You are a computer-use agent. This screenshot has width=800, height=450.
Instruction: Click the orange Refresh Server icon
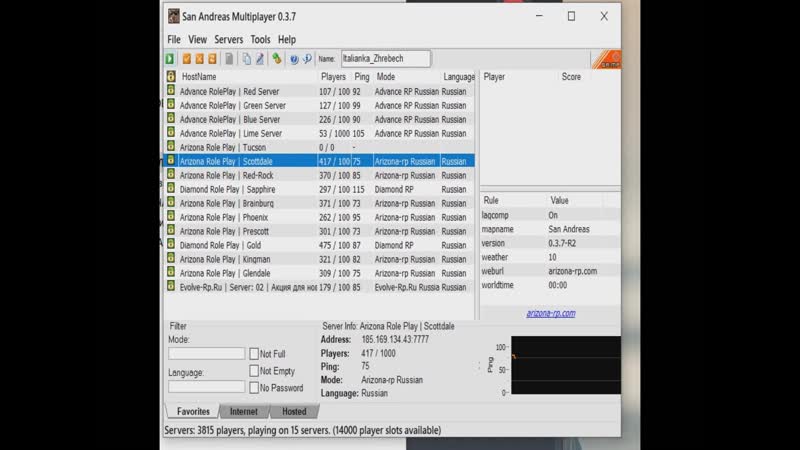(x=212, y=59)
